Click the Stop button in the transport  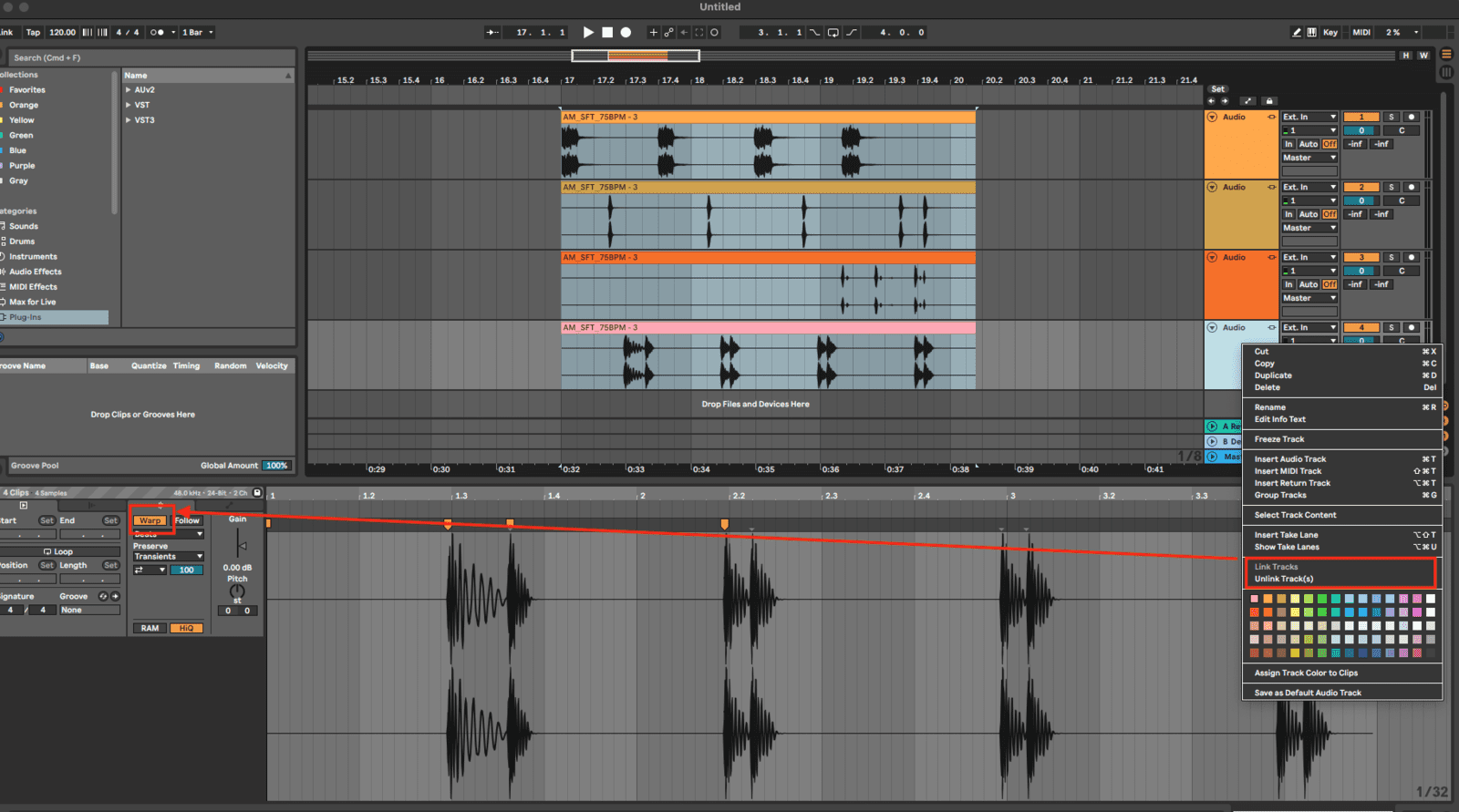(607, 32)
